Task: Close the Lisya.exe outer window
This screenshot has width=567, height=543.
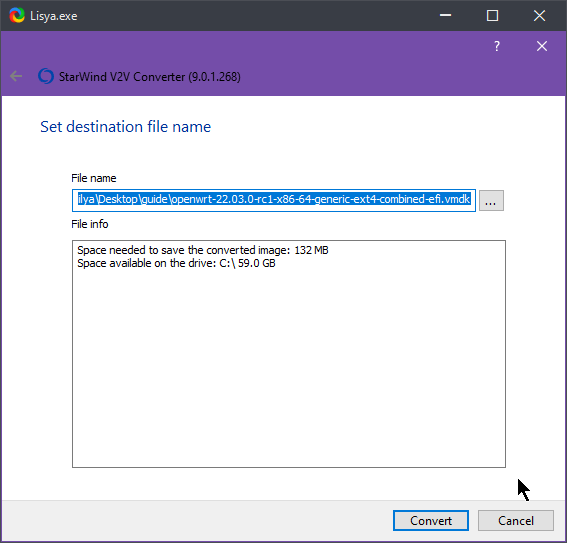Action: click(x=539, y=16)
